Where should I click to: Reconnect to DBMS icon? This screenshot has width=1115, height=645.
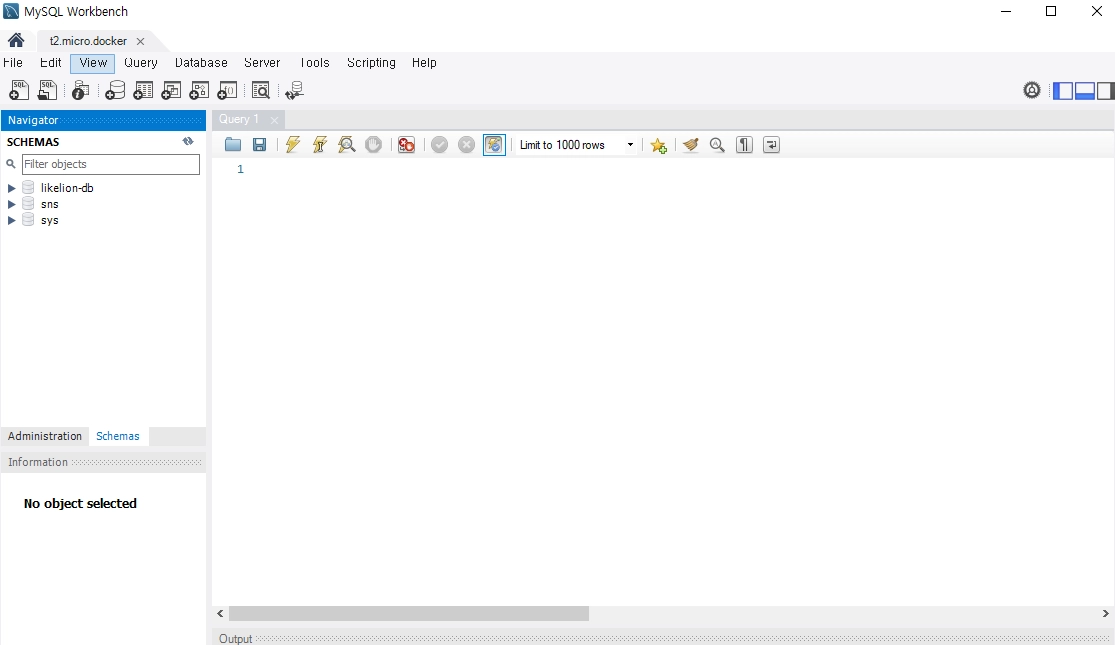coord(294,90)
